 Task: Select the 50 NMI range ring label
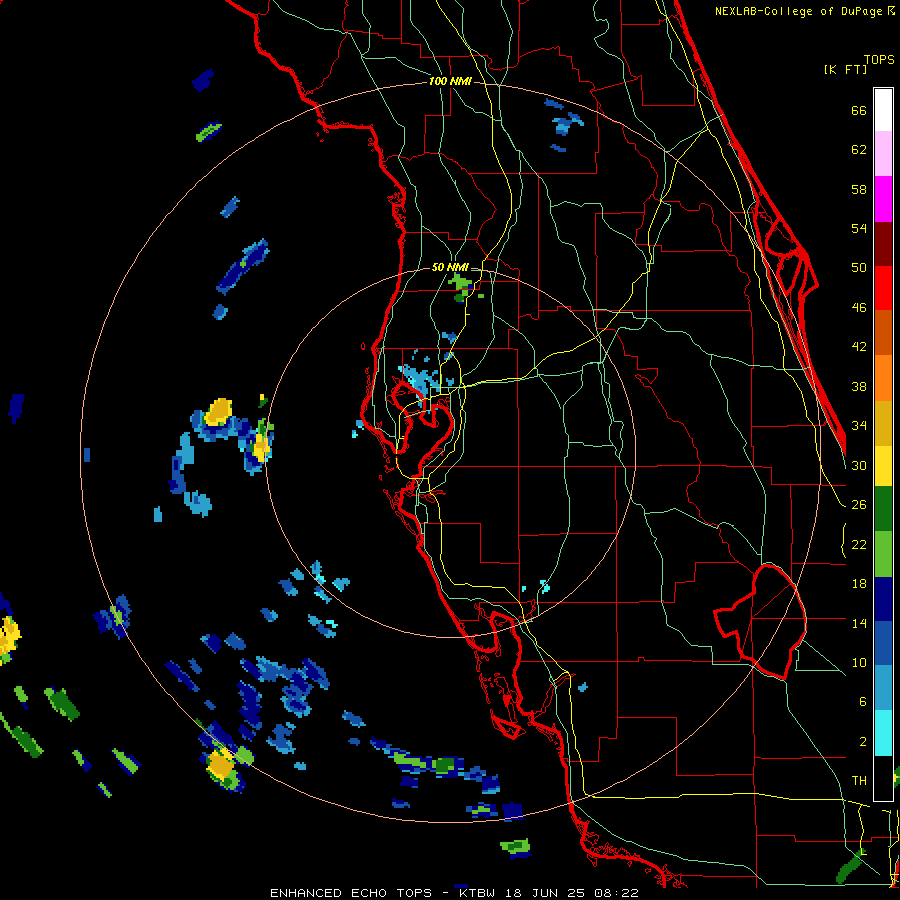click(450, 267)
